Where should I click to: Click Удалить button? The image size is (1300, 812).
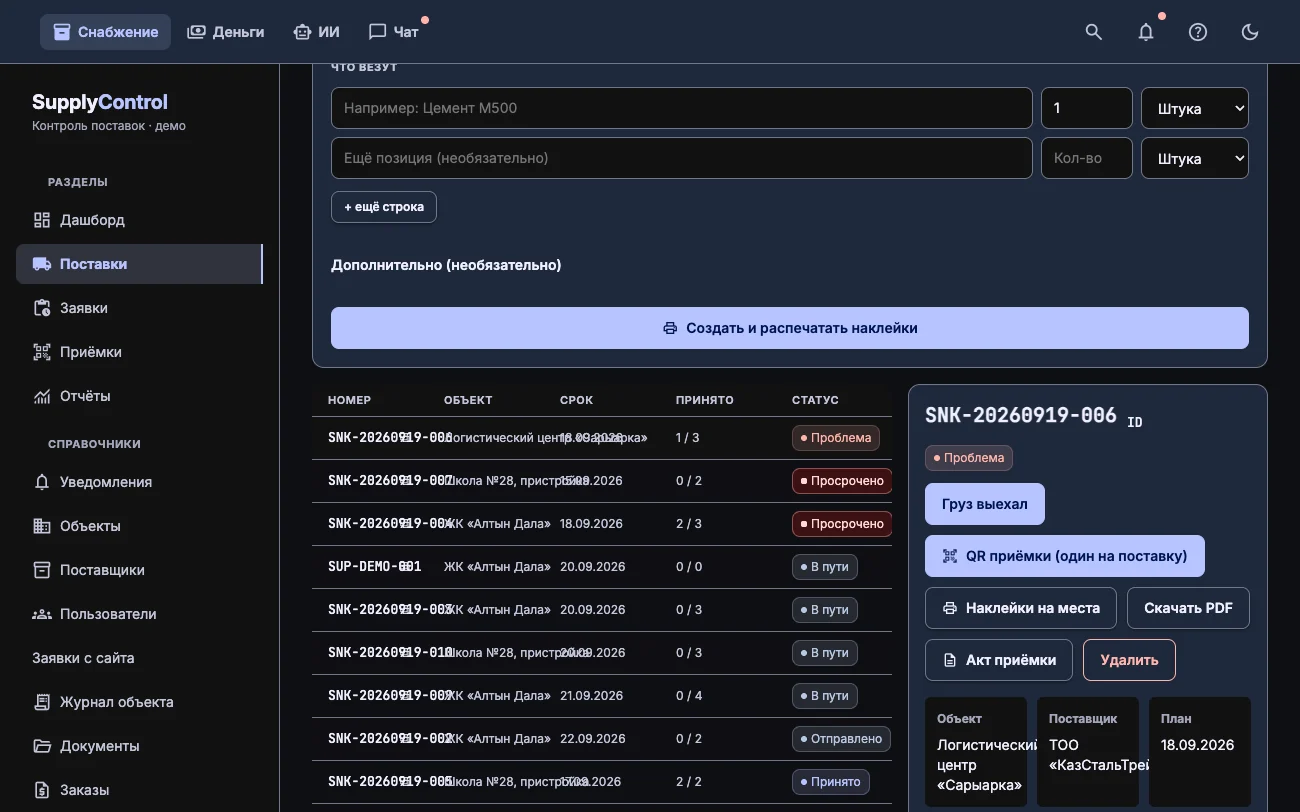click(x=1129, y=660)
